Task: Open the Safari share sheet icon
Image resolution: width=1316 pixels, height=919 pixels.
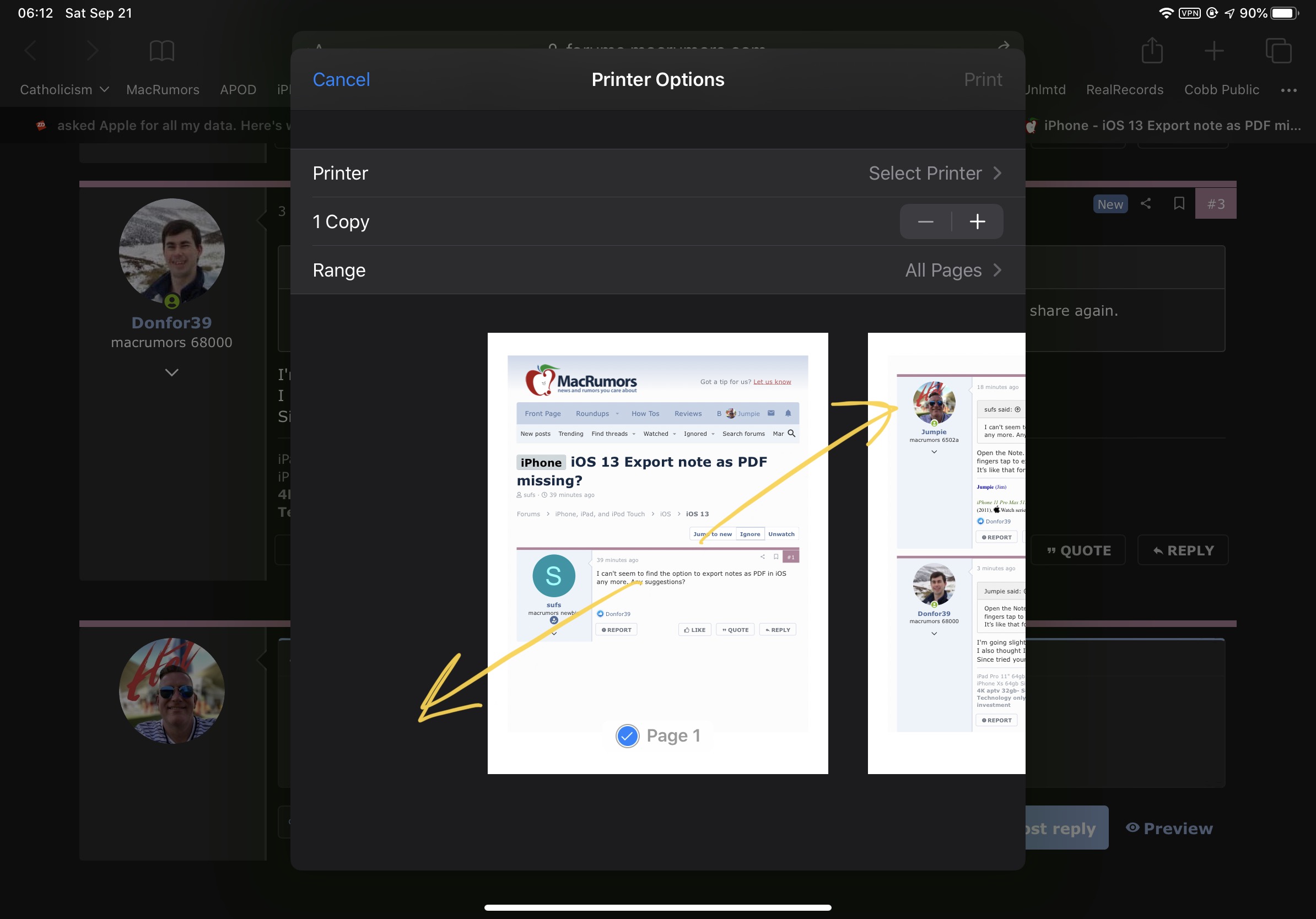Action: [1152, 51]
